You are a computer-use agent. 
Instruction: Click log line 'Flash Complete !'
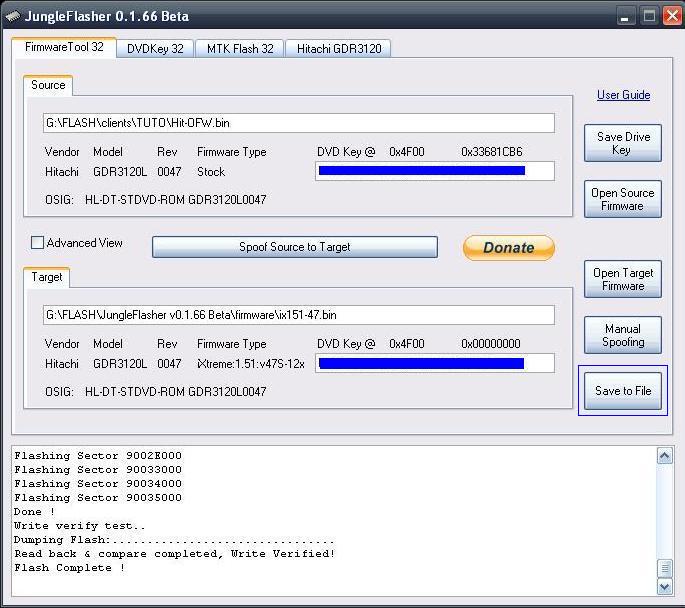tap(70, 568)
